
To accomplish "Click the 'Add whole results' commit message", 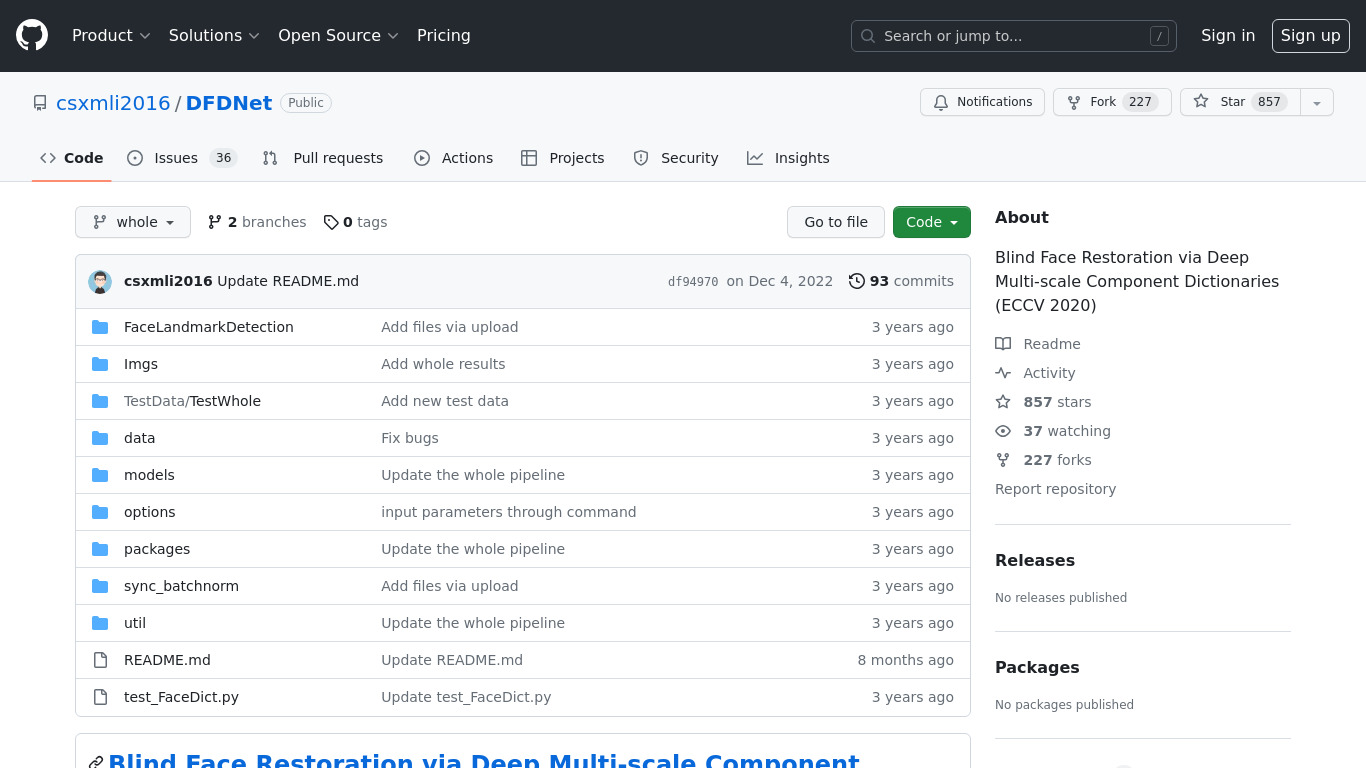I will pyautogui.click(x=443, y=364).
